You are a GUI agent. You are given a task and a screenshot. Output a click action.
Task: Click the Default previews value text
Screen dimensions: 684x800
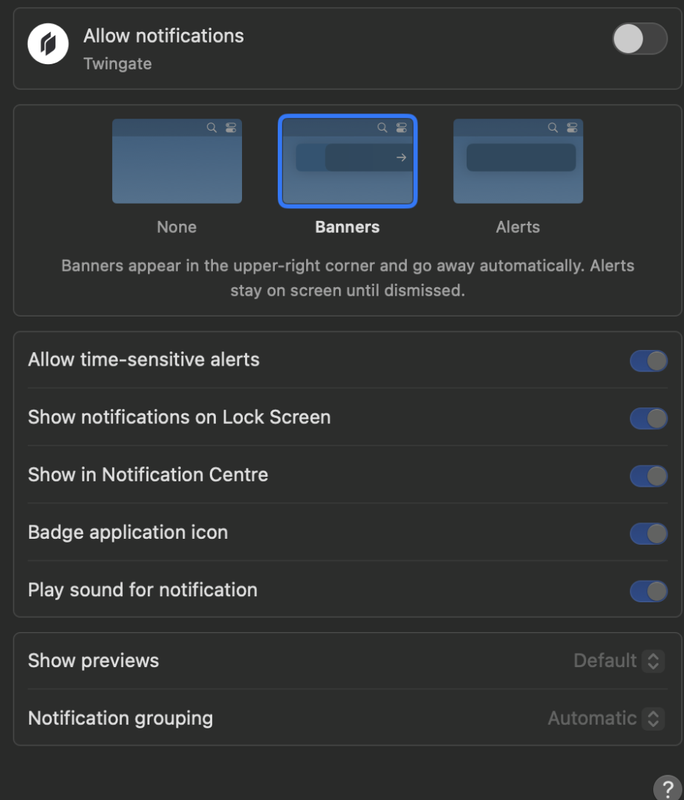click(605, 661)
